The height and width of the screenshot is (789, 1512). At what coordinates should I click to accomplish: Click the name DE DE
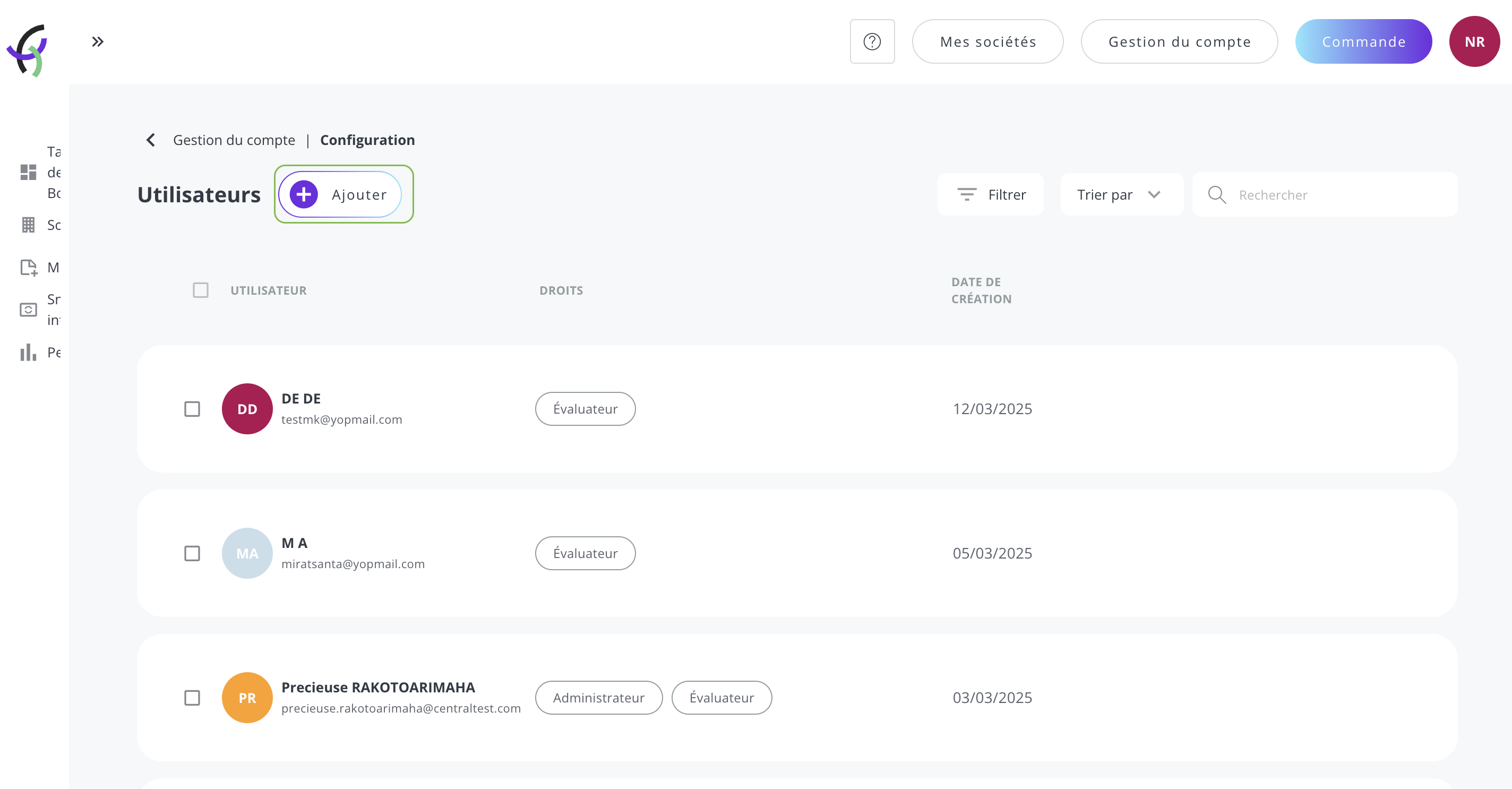[301, 399]
